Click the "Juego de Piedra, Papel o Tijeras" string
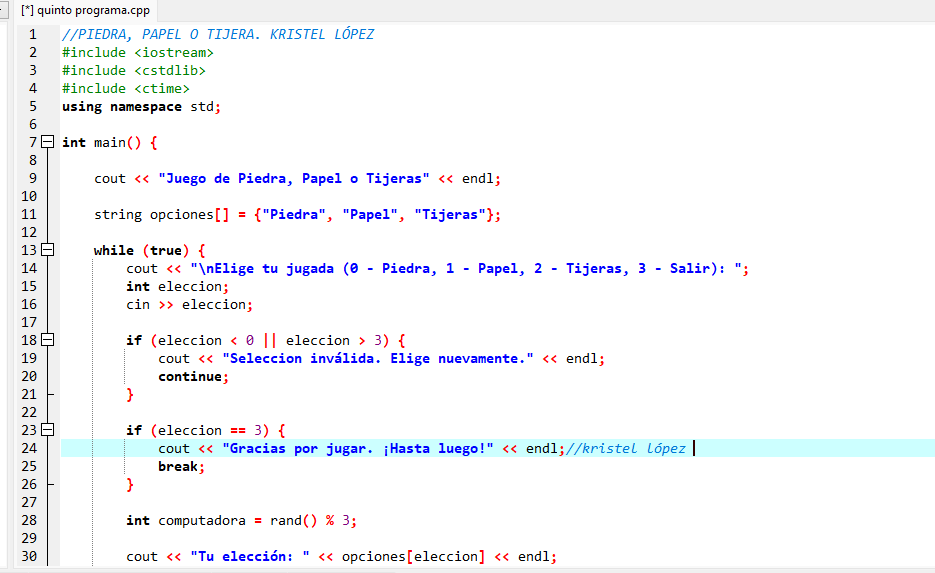This screenshot has width=935, height=573. tap(293, 178)
